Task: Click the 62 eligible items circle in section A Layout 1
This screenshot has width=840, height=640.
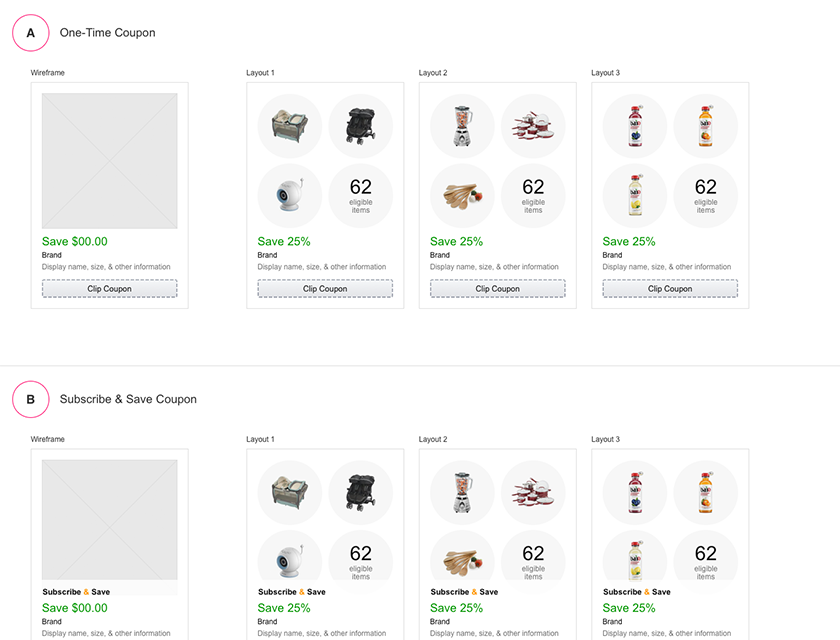Action: (x=361, y=195)
